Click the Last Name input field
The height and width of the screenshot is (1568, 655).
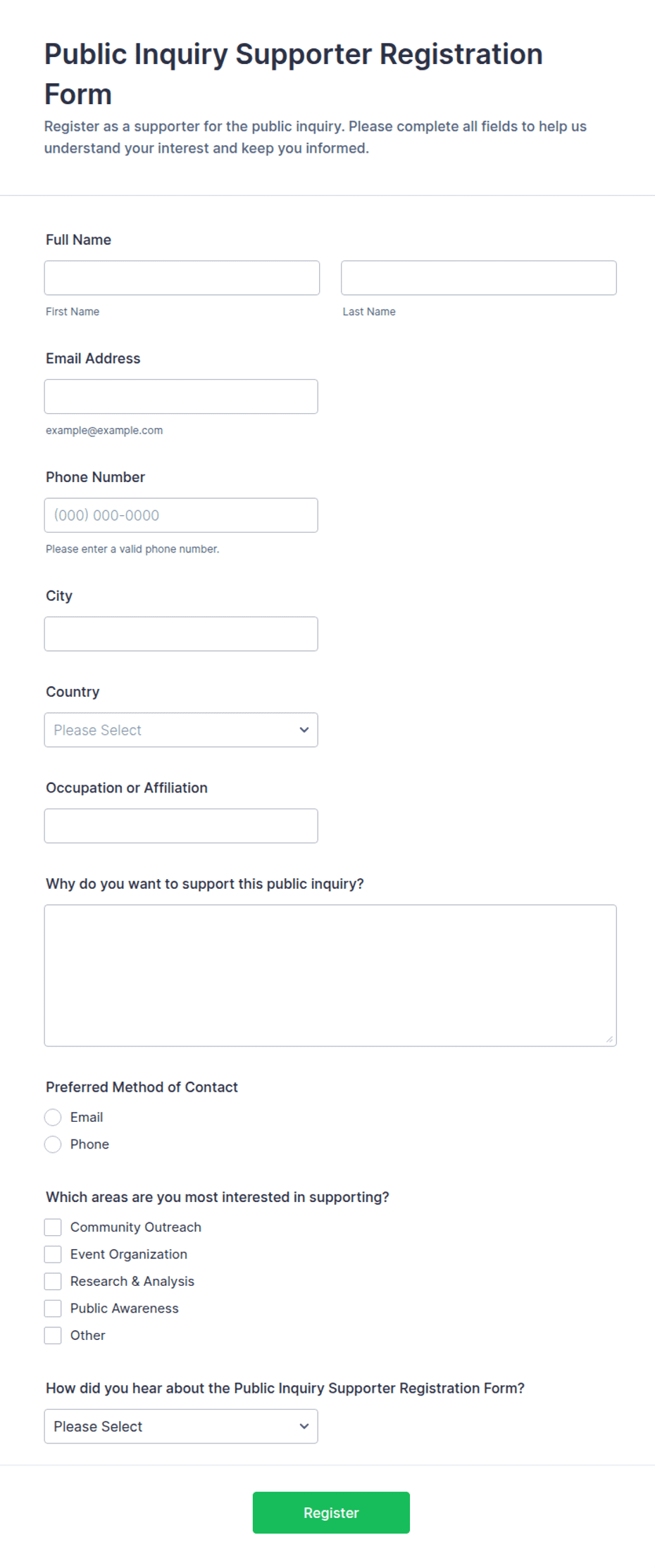pos(479,278)
